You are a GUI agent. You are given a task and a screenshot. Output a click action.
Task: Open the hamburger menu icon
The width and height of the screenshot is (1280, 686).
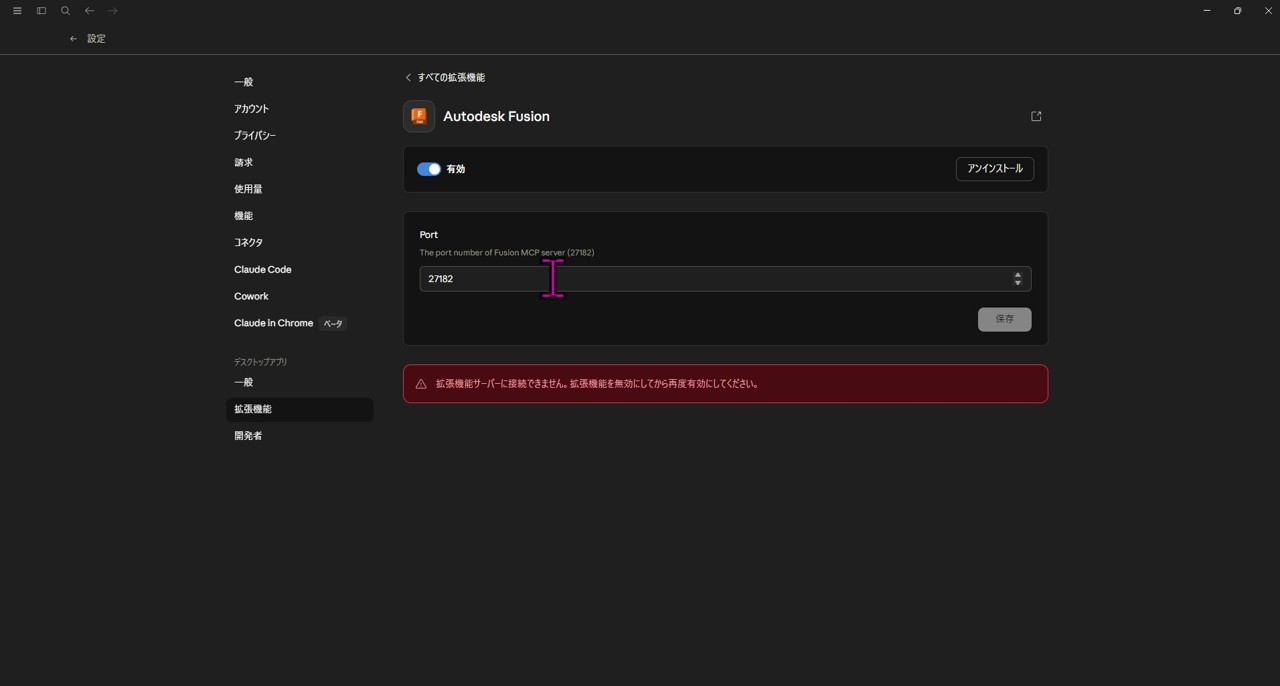17,11
